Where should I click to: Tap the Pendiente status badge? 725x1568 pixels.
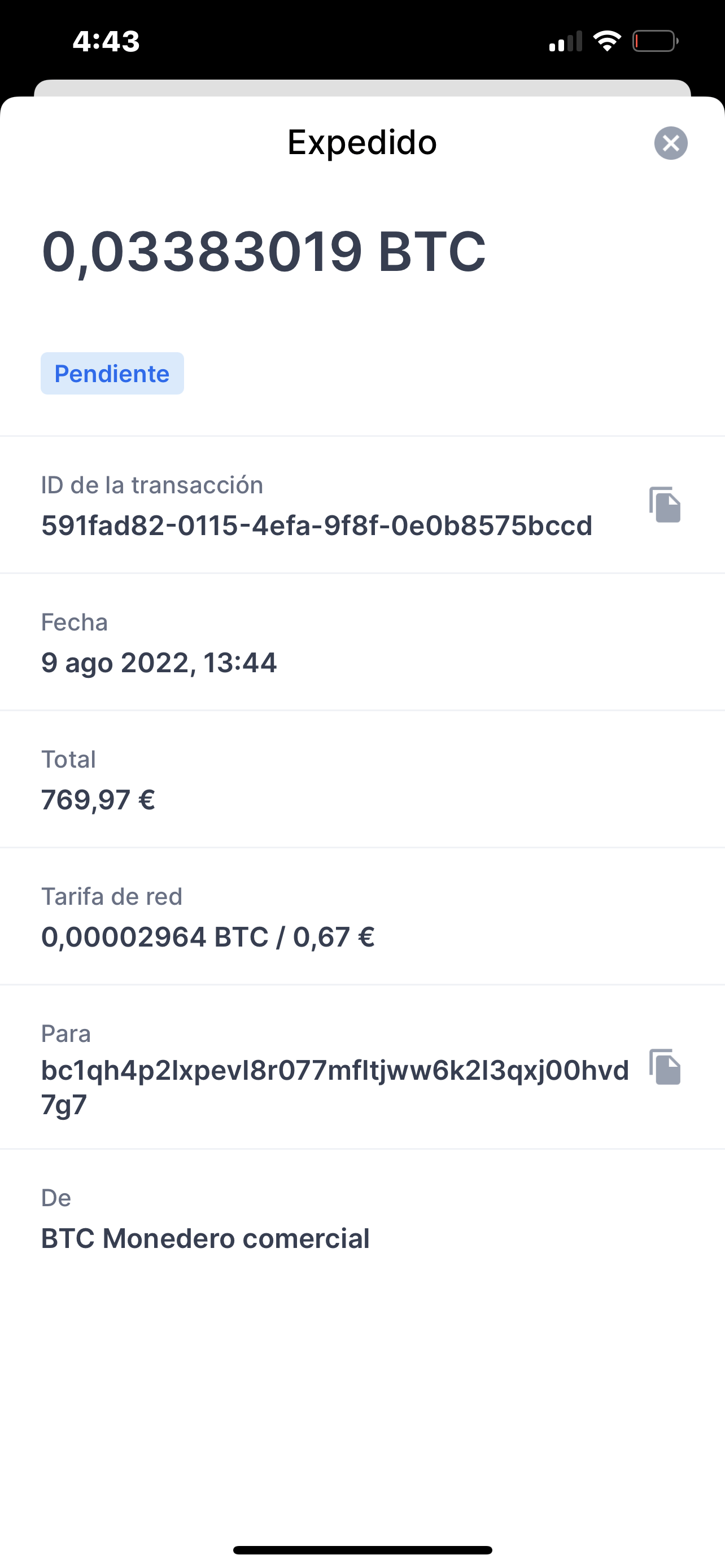point(112,373)
